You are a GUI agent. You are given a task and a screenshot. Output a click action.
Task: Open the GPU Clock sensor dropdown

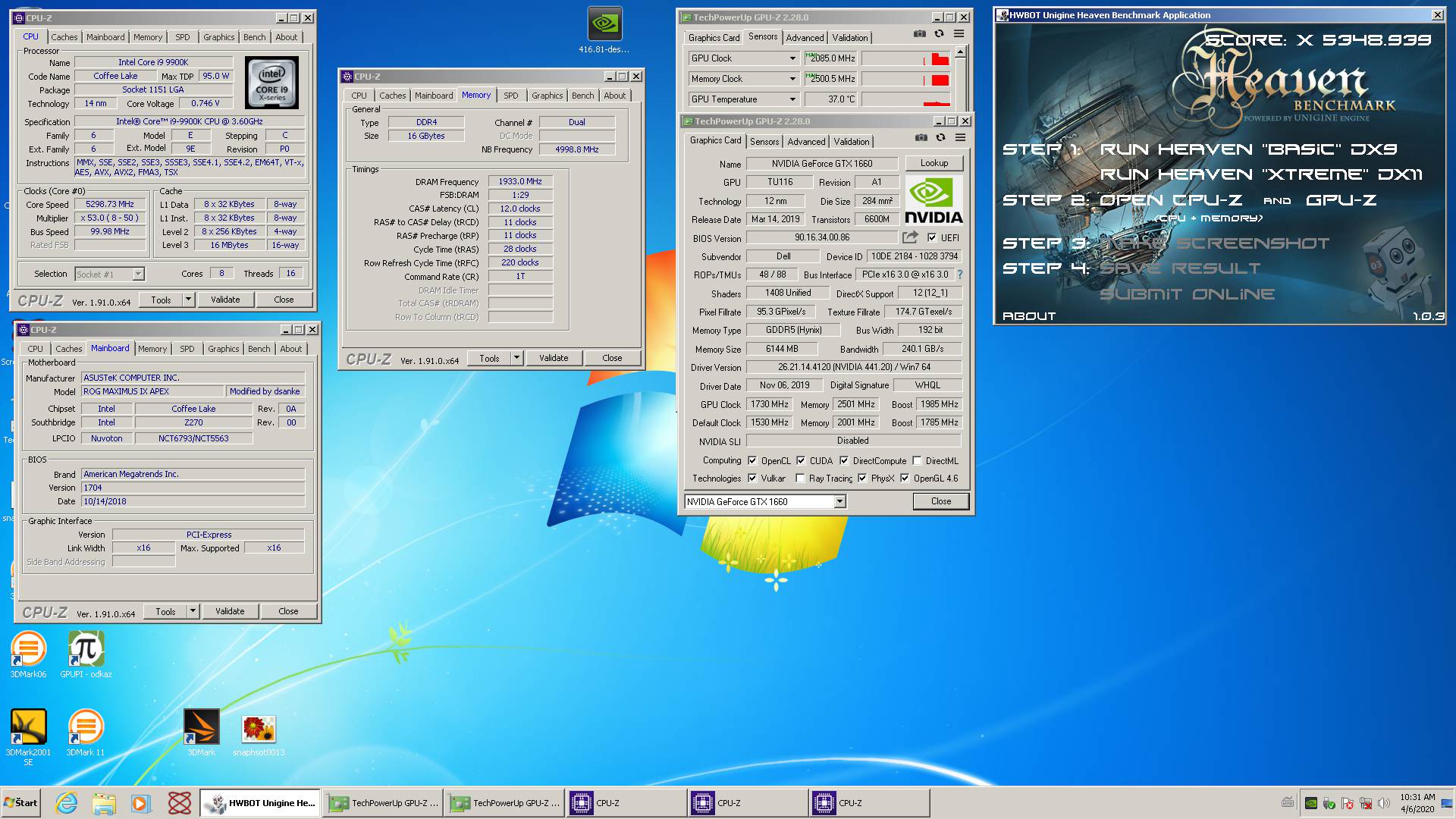click(792, 58)
